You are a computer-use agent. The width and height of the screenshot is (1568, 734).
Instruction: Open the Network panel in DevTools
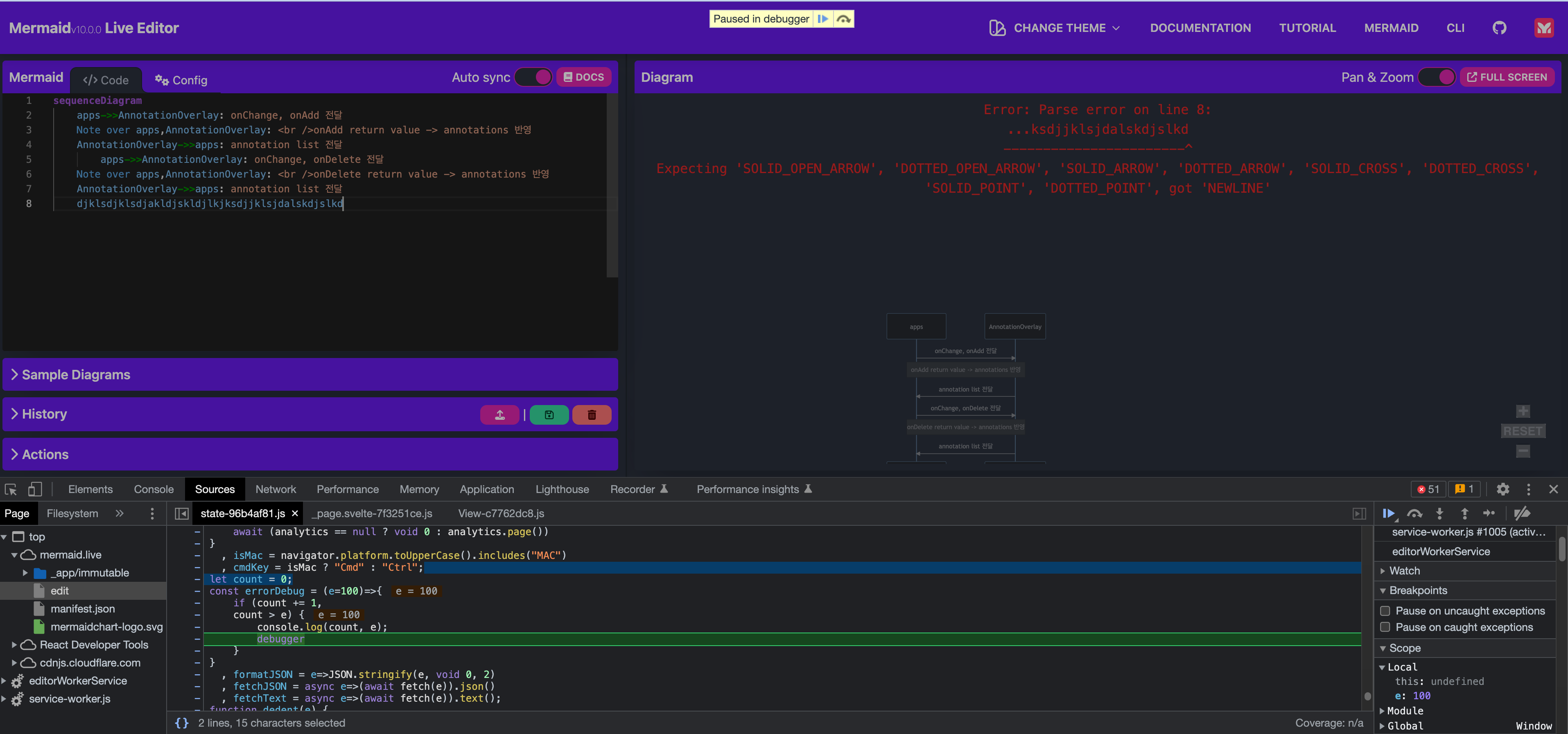[276, 489]
